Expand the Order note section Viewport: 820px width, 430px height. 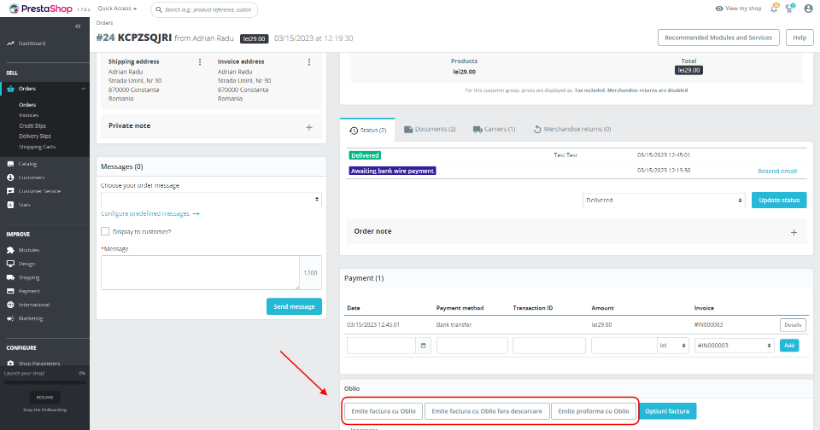click(793, 232)
